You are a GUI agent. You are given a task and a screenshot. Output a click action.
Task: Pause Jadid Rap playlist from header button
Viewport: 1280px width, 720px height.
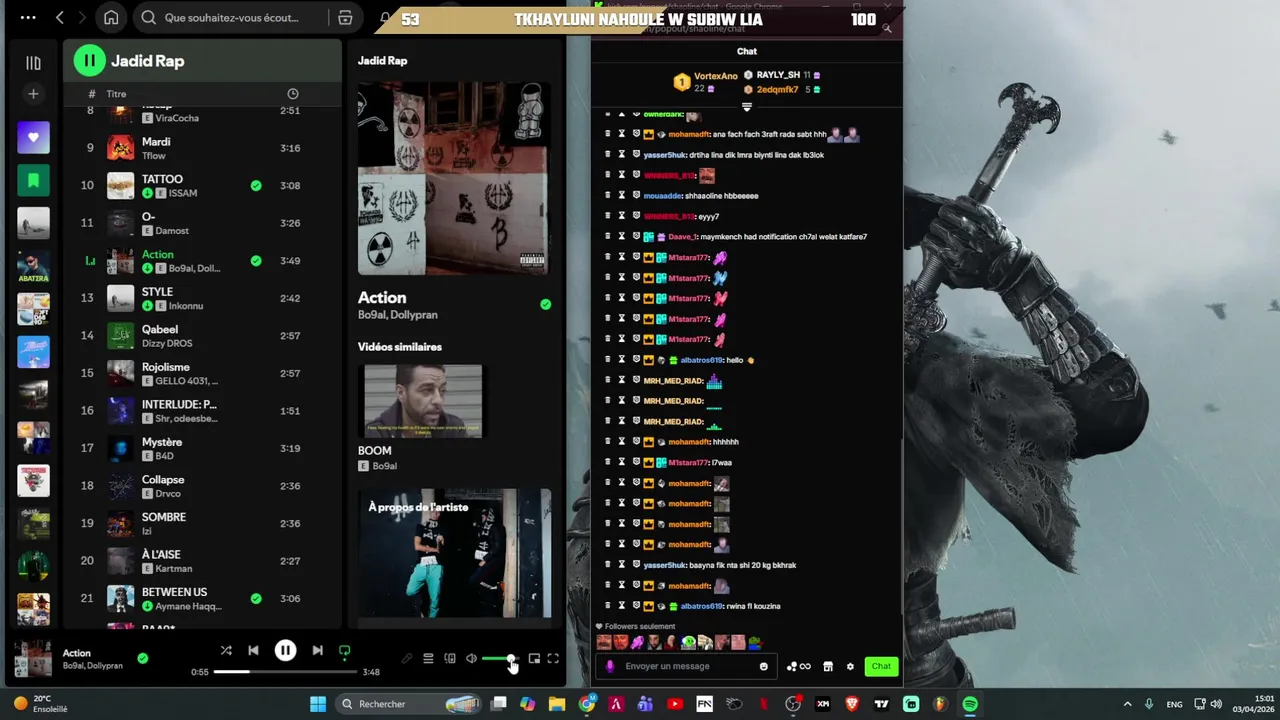point(89,61)
